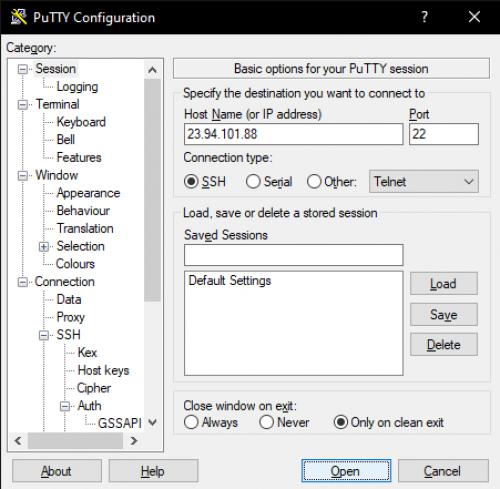Screen dimensions: 500x489
Task: Collapse the Session tree node
Action: (x=23, y=69)
